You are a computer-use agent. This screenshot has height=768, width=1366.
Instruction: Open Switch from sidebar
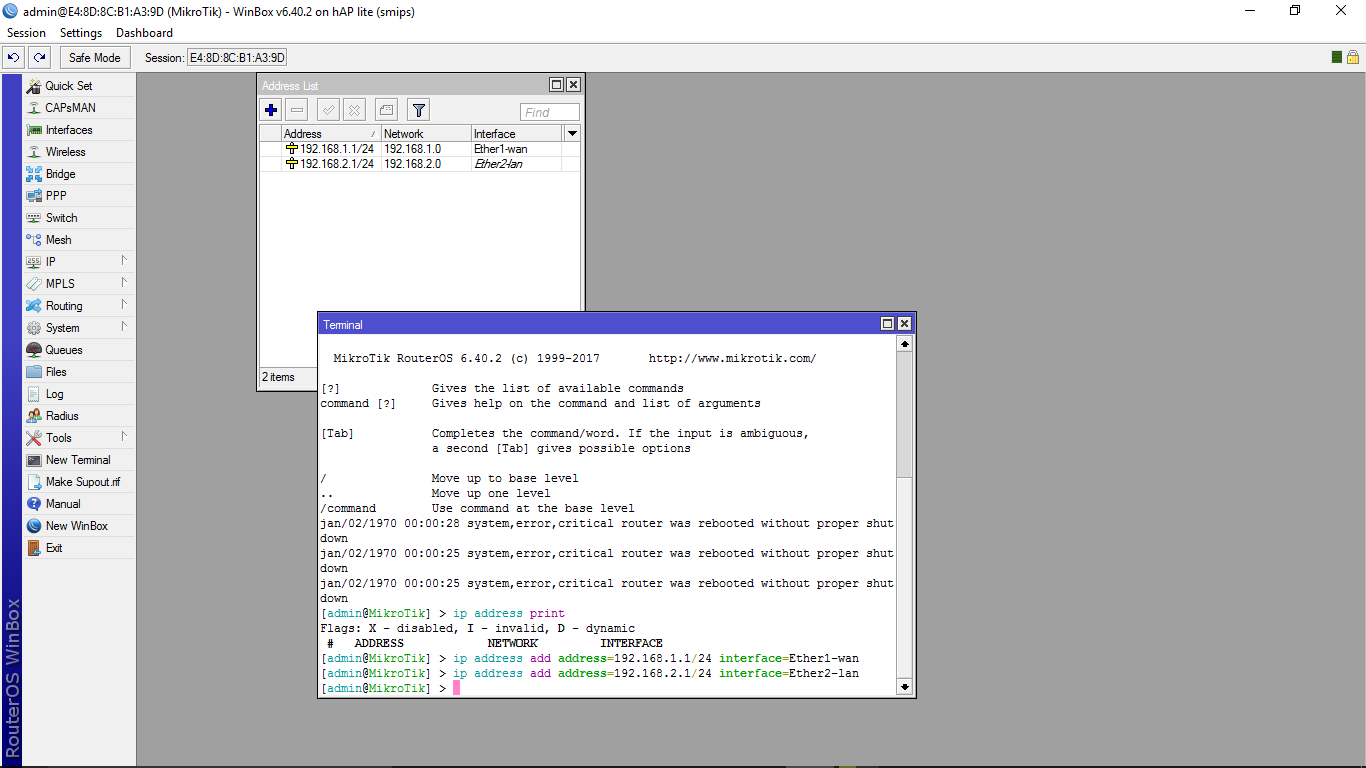coord(79,218)
